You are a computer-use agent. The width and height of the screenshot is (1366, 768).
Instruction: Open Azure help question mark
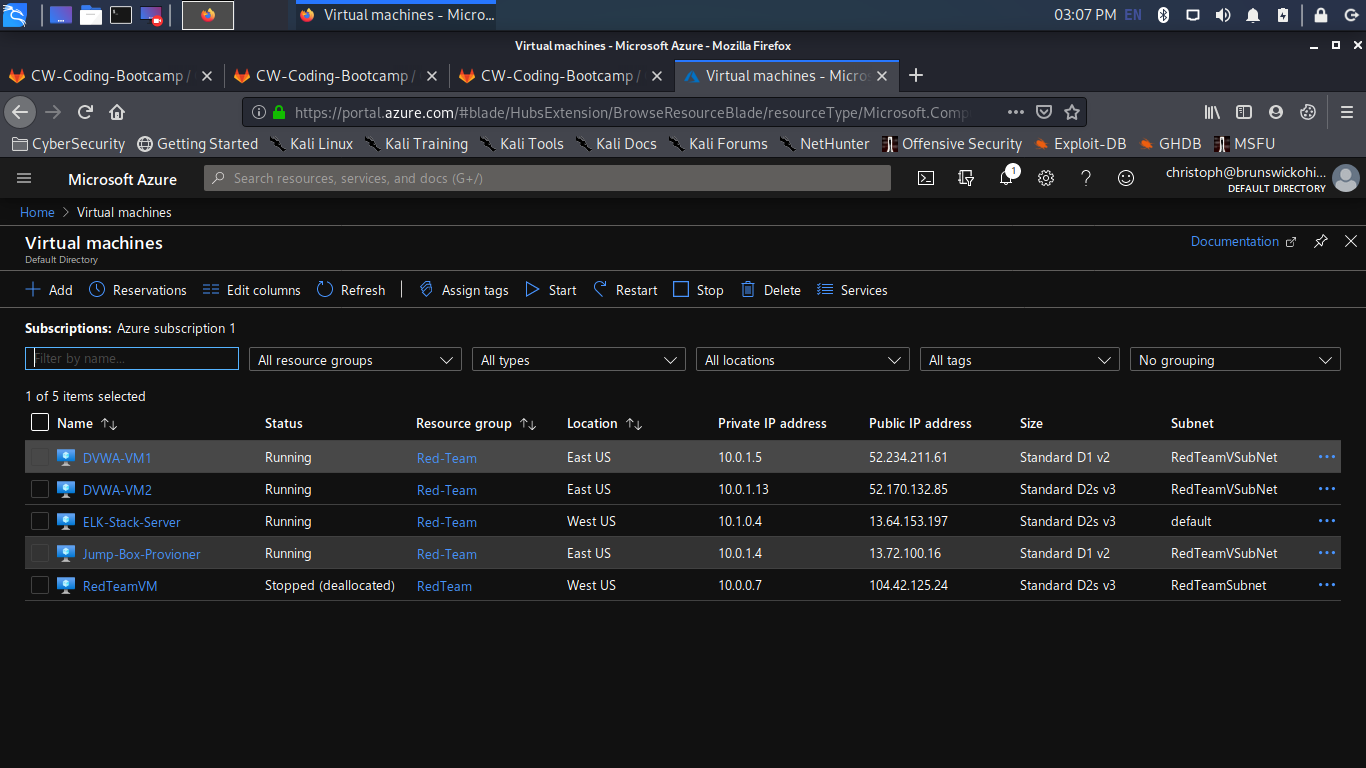pos(1086,178)
